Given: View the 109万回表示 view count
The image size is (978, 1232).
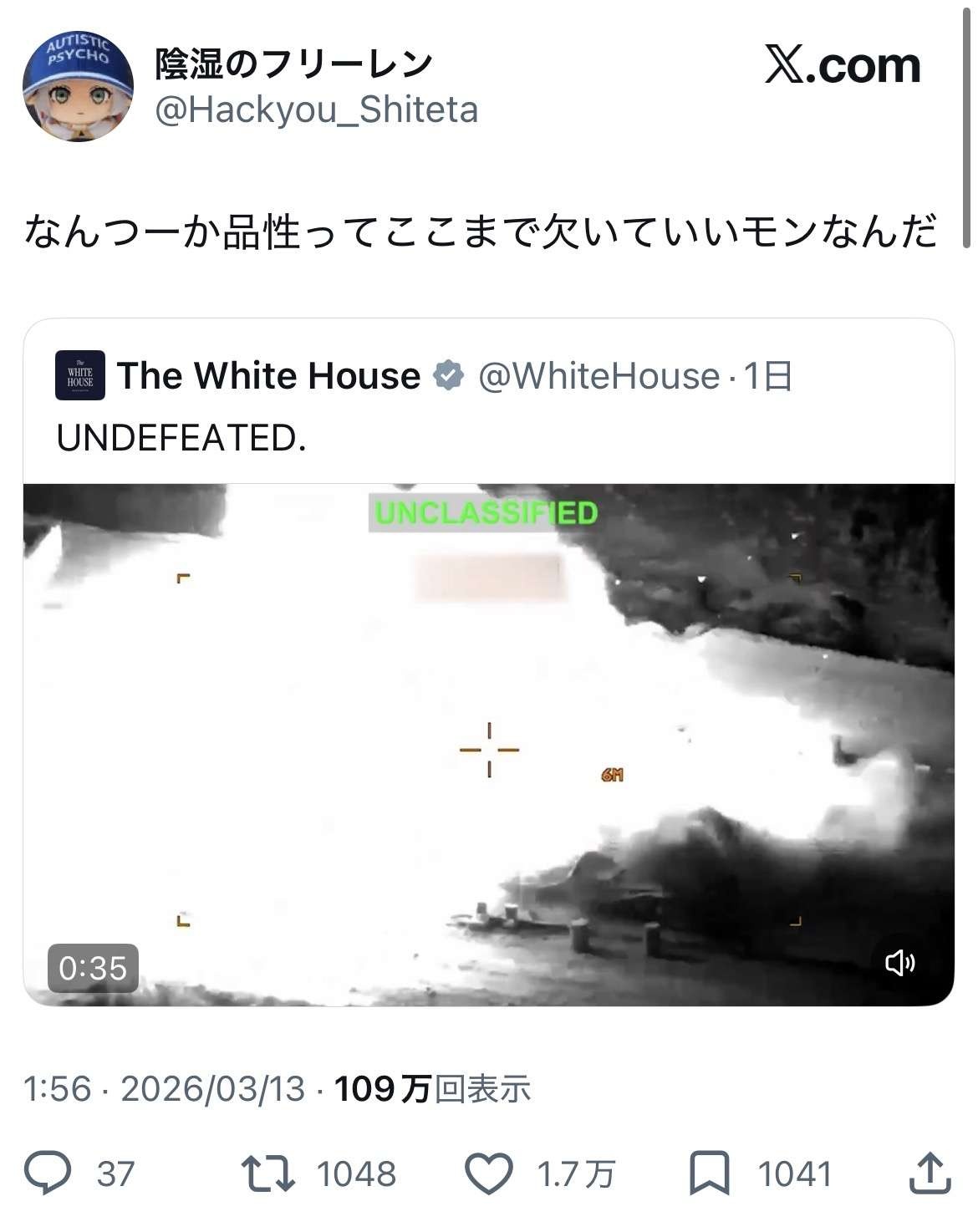Looking at the screenshot, I should (432, 1089).
